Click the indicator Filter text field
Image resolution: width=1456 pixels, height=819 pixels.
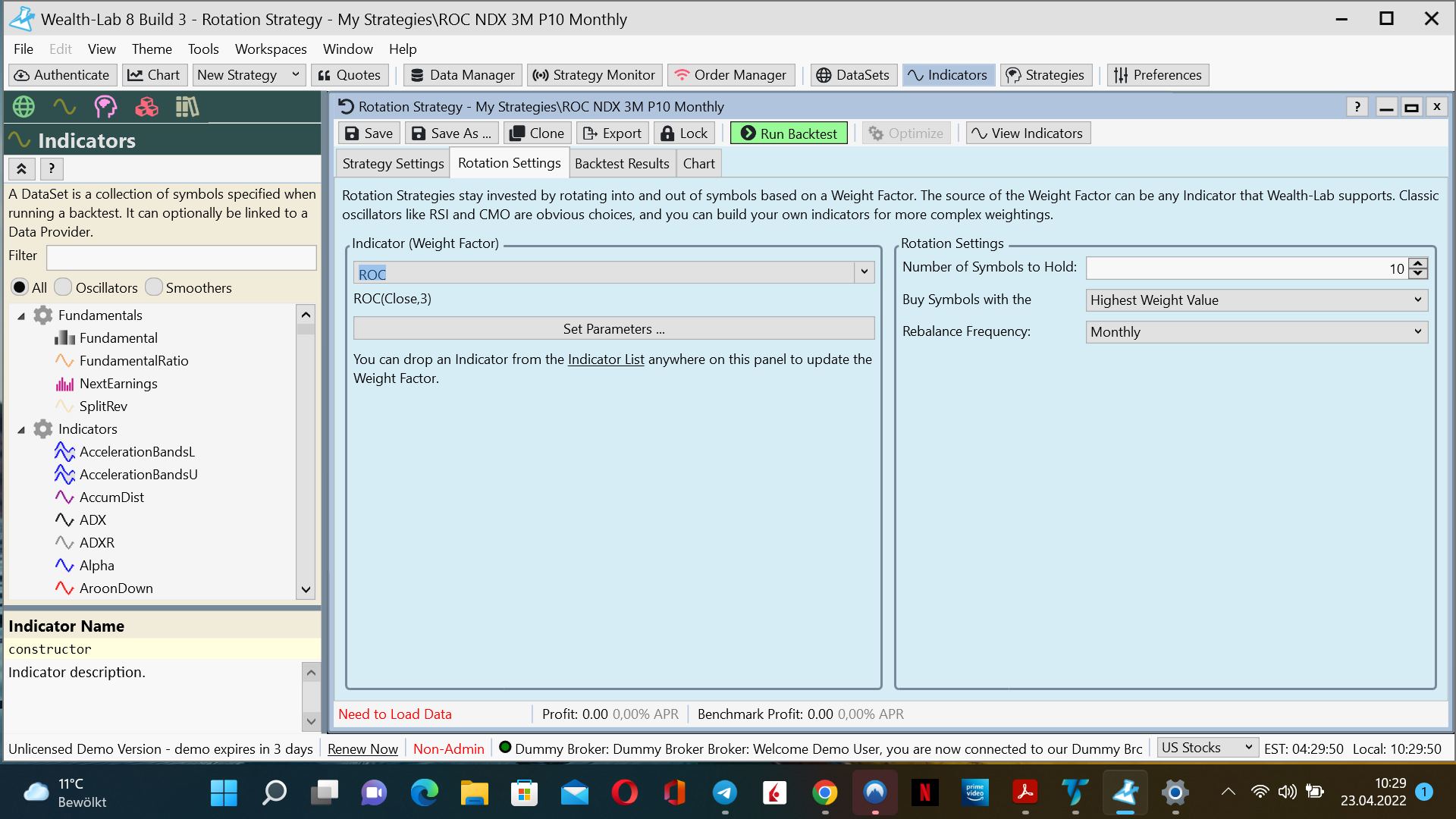tap(181, 257)
